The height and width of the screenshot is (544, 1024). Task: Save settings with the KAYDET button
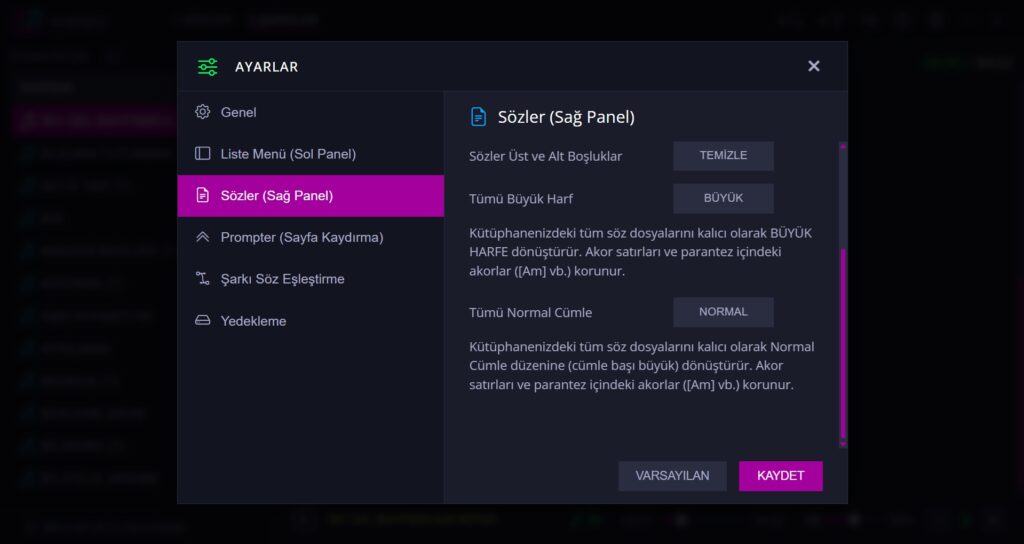pyautogui.click(x=780, y=476)
